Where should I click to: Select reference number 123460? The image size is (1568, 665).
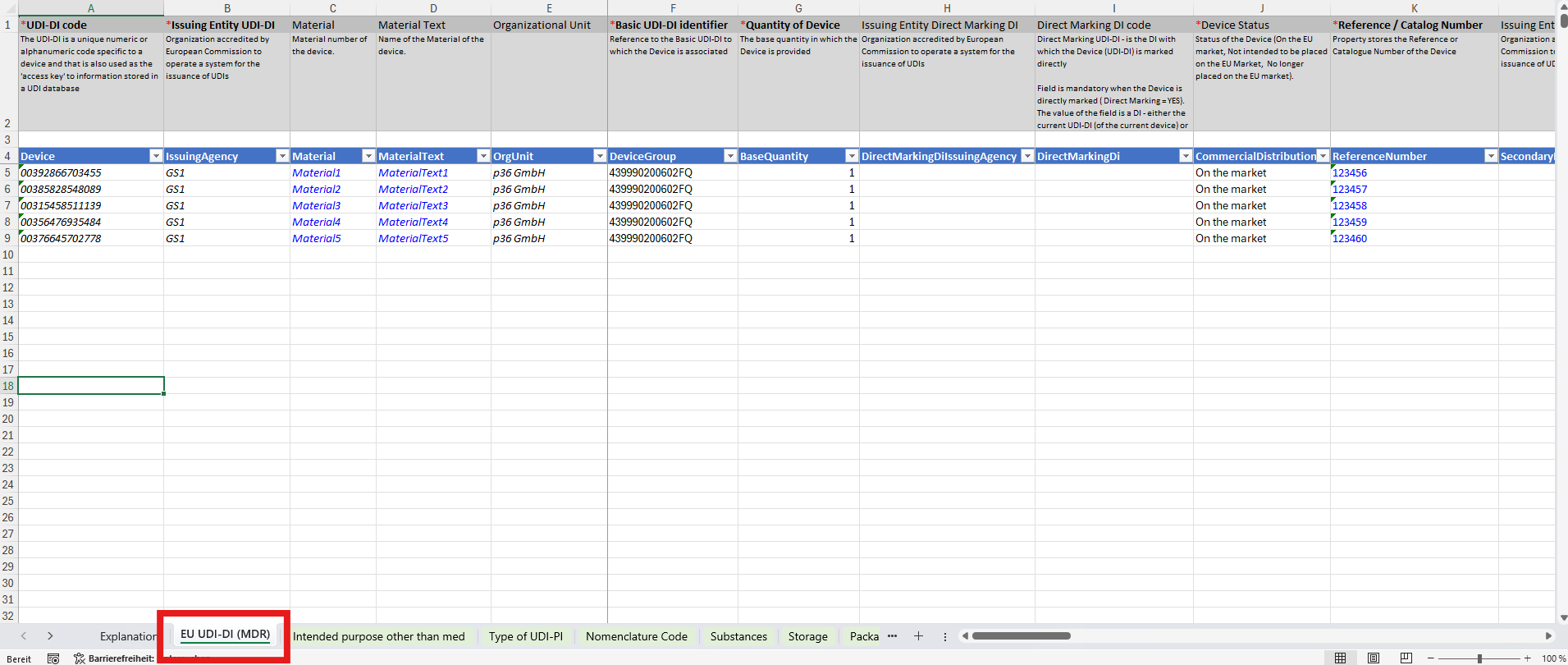[x=1414, y=238]
